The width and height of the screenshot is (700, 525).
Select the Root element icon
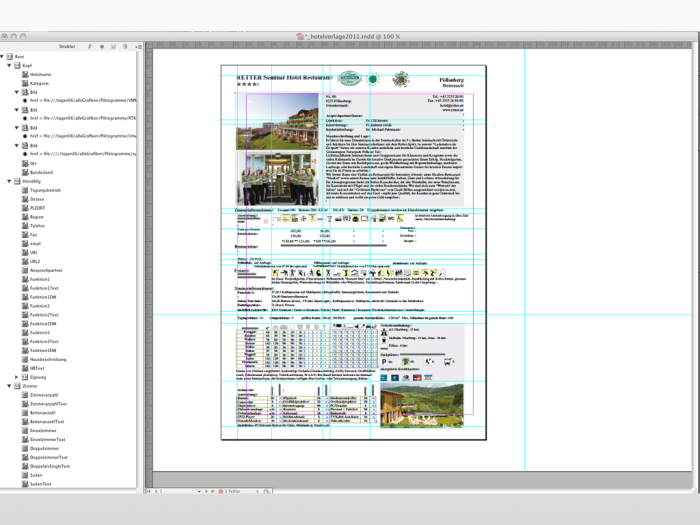point(9,57)
